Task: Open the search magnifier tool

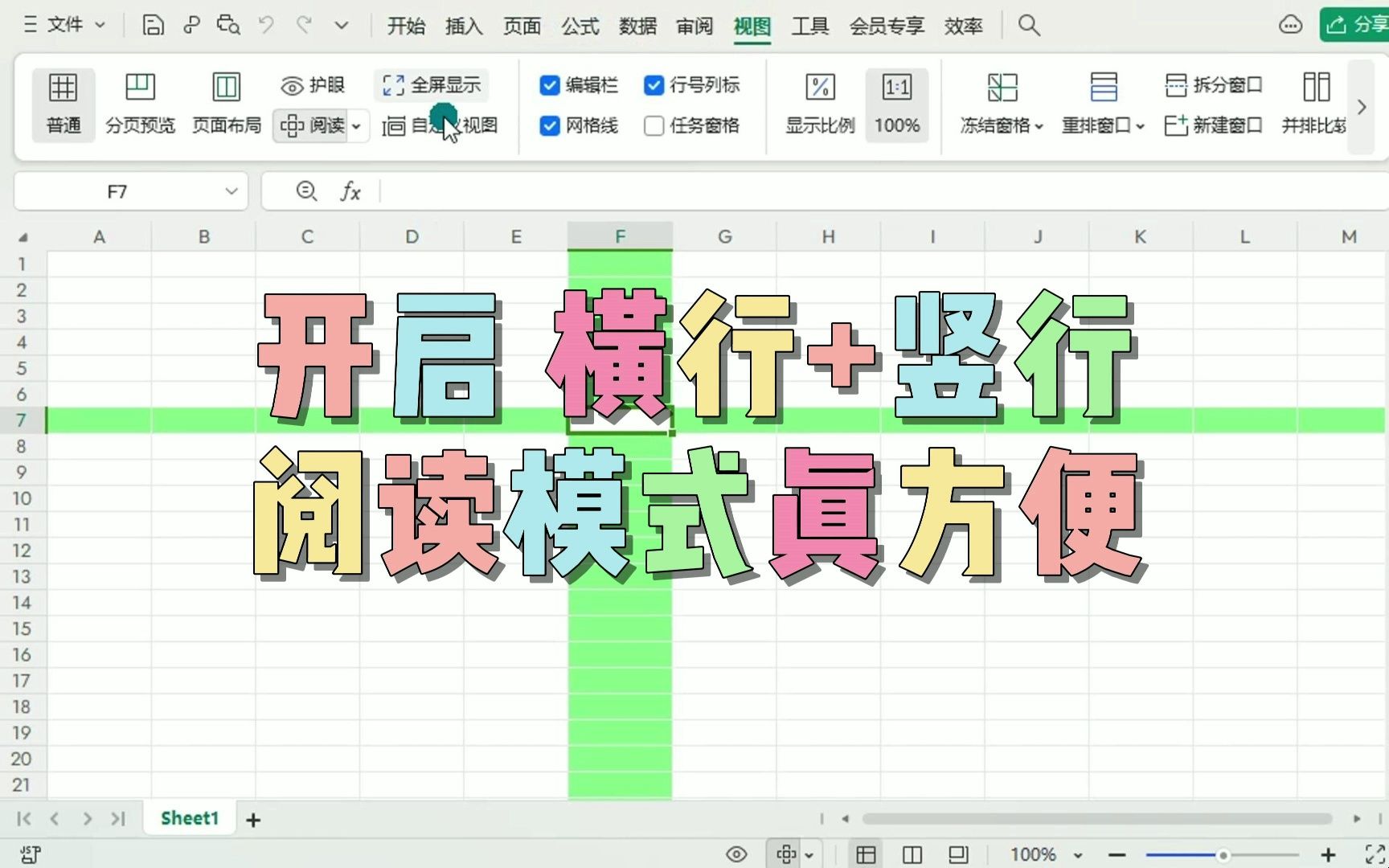Action: [1029, 25]
